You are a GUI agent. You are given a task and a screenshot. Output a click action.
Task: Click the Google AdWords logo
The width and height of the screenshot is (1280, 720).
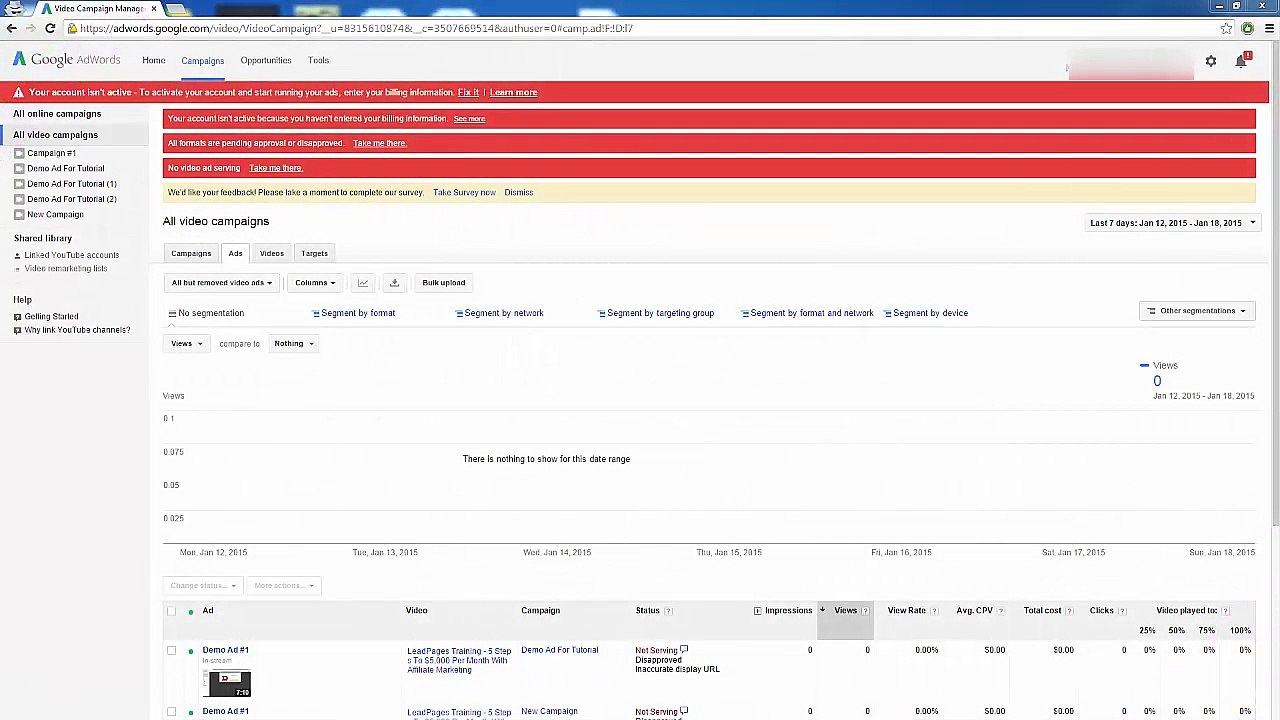66,60
